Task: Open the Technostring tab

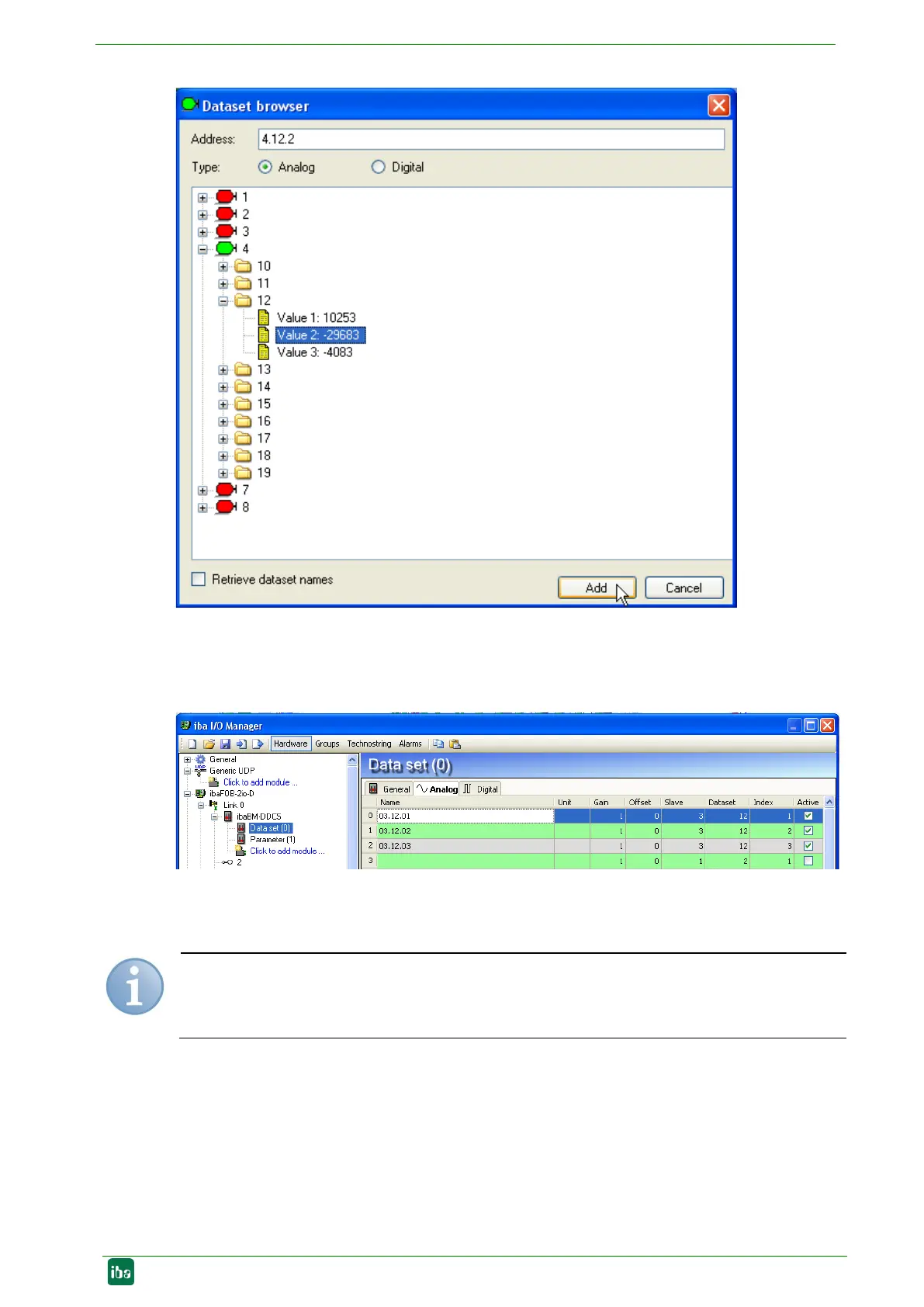Action: 369,744
